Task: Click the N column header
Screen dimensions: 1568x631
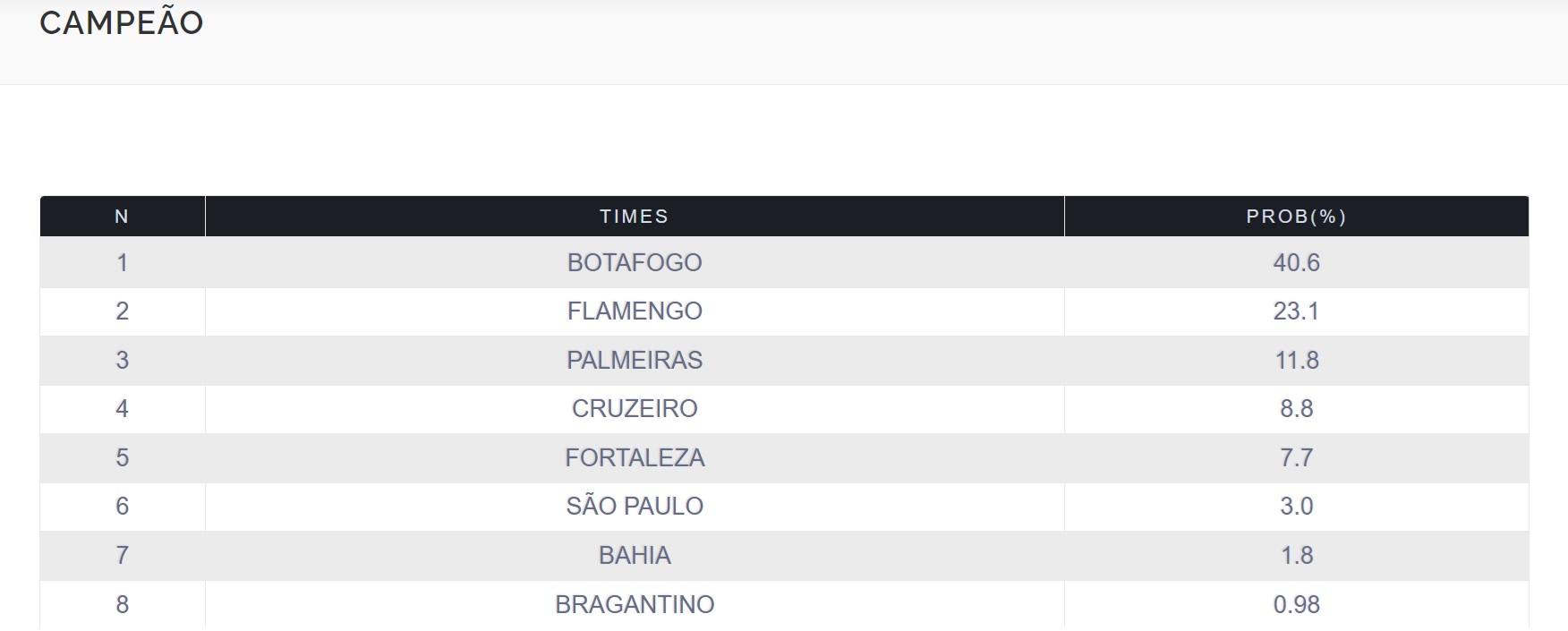Action: click(123, 217)
